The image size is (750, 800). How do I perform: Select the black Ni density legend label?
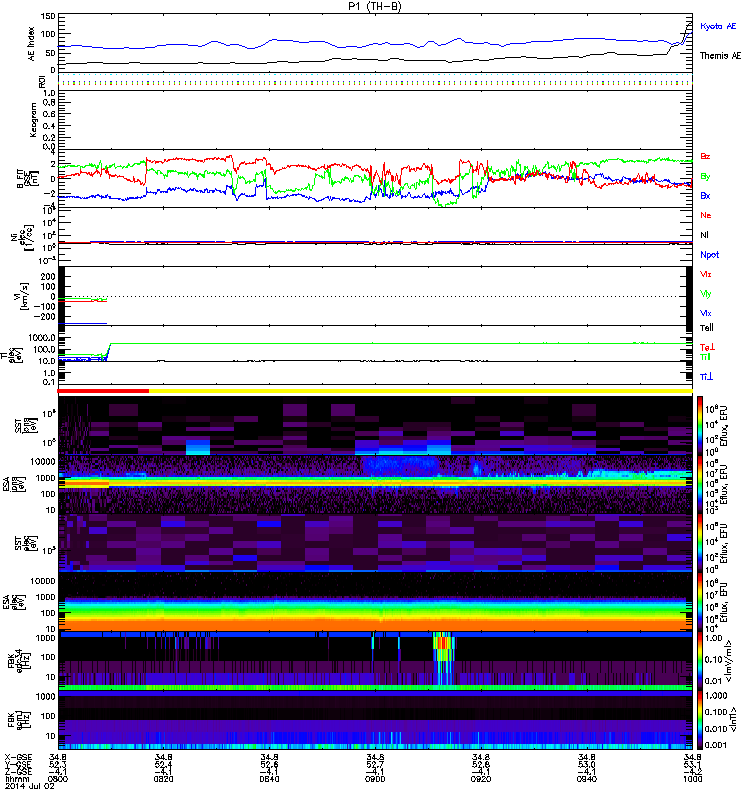pyautogui.click(x=704, y=235)
